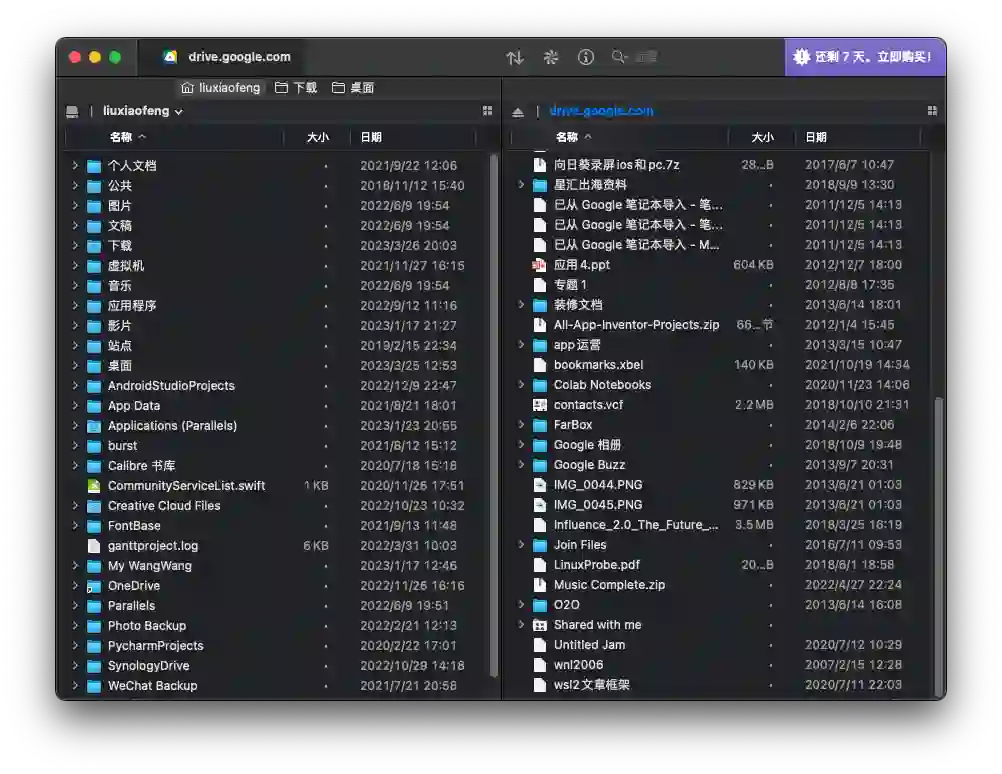Expand the AndroidStudioProjects folder
The width and height of the screenshot is (1002, 774).
tap(75, 385)
